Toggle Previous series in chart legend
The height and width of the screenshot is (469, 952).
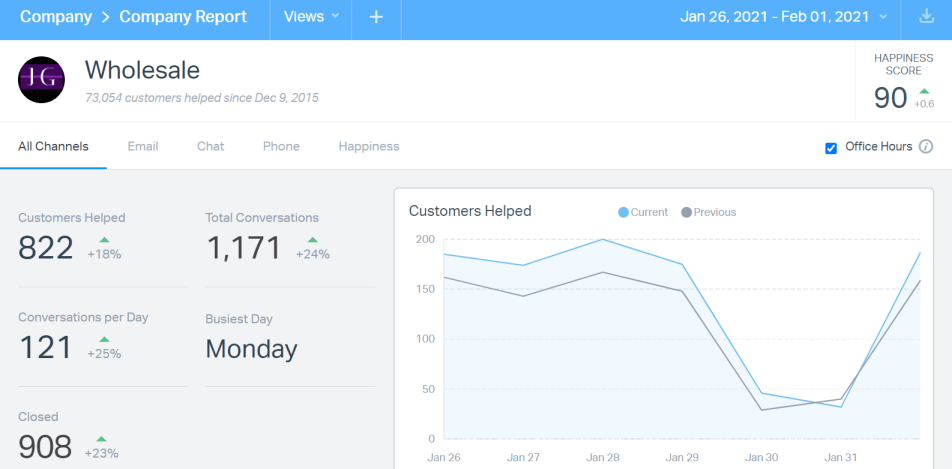(708, 212)
